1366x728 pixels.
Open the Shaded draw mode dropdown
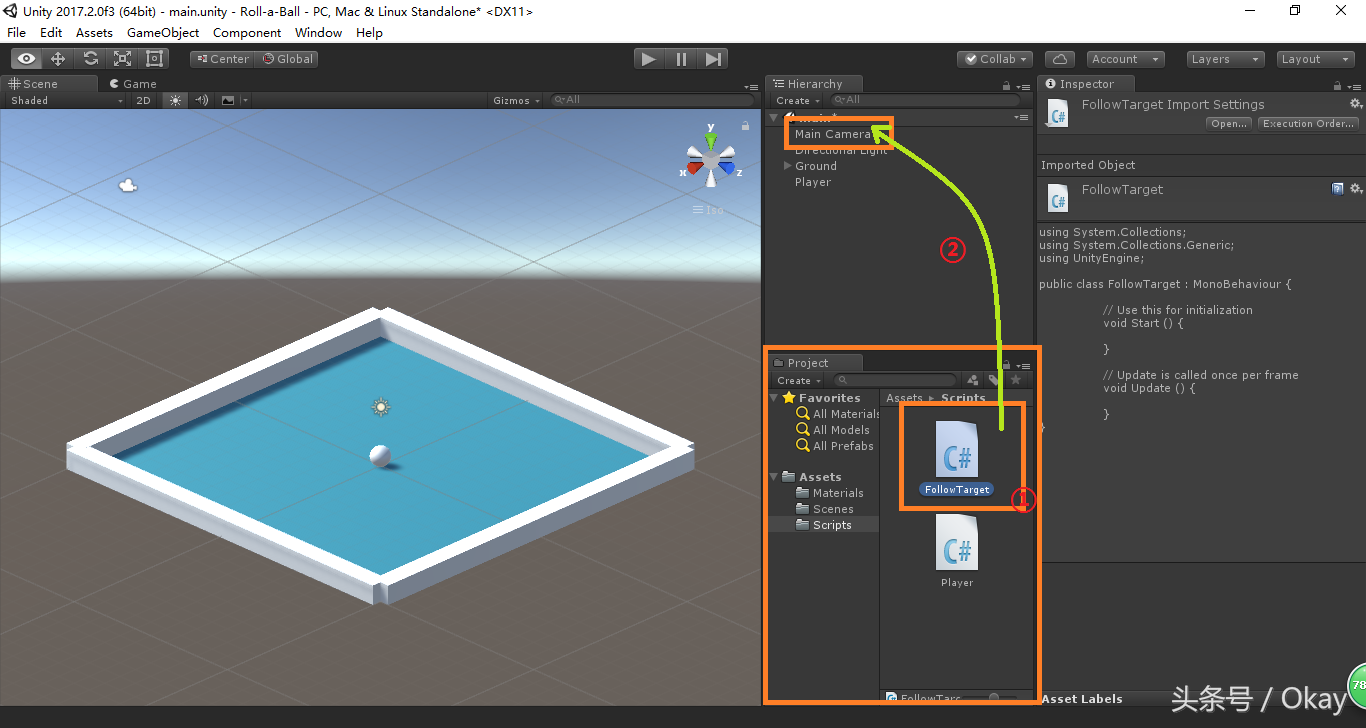pyautogui.click(x=66, y=100)
